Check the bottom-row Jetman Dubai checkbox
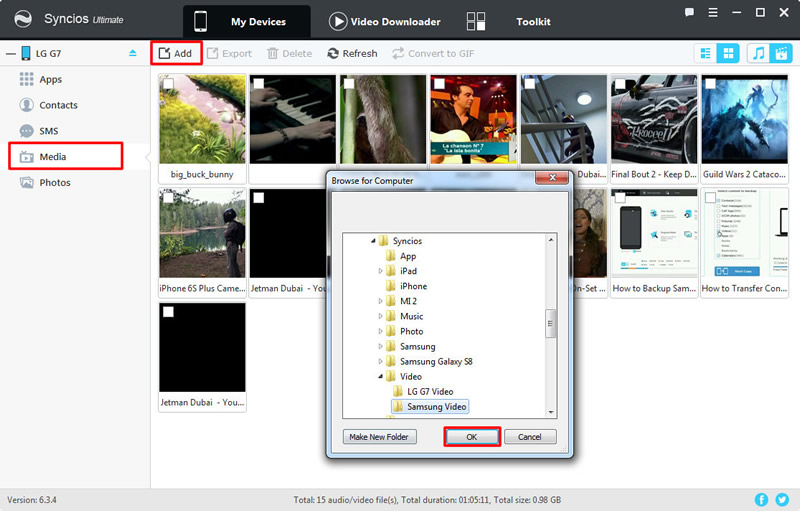This screenshot has width=800, height=511. click(168, 312)
